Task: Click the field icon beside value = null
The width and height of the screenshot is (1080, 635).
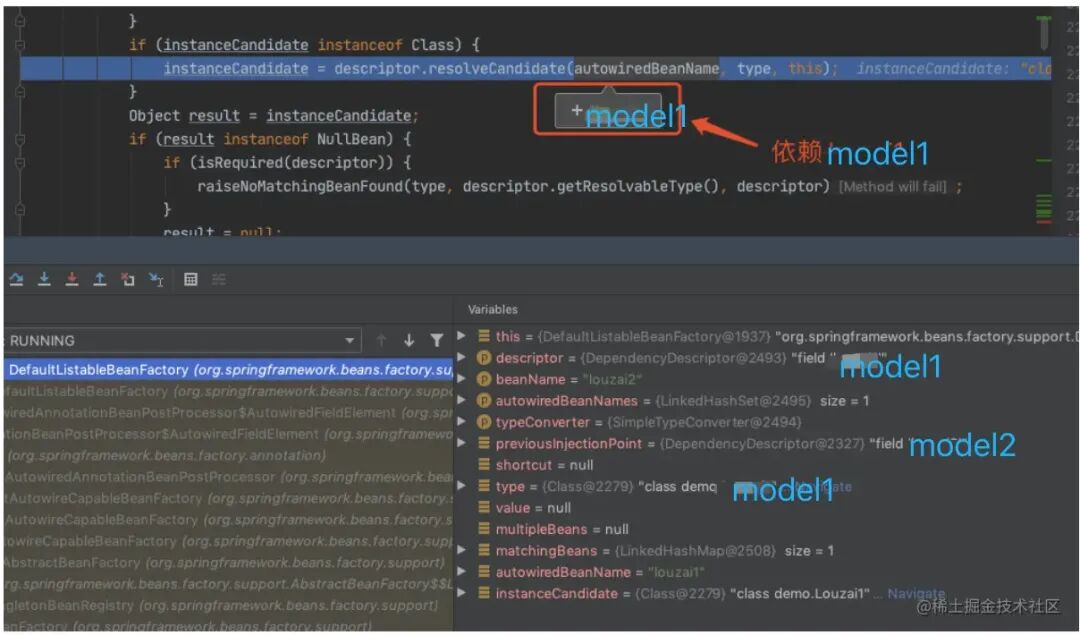Action: (x=484, y=508)
